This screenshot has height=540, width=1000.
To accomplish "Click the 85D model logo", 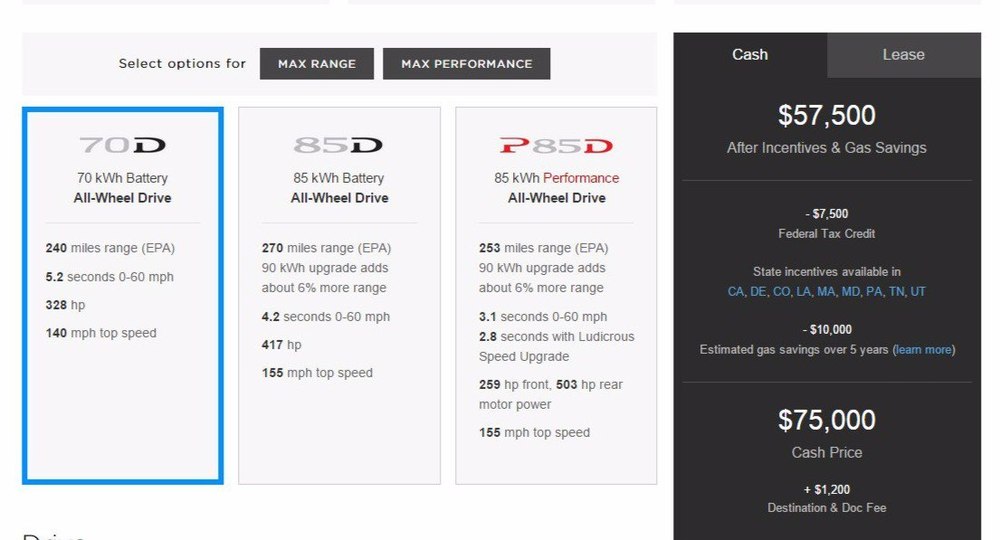I will tap(339, 146).
